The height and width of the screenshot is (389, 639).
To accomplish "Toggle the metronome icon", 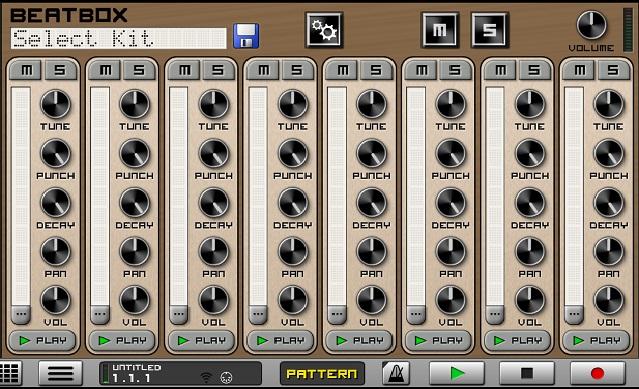I will pos(396,373).
